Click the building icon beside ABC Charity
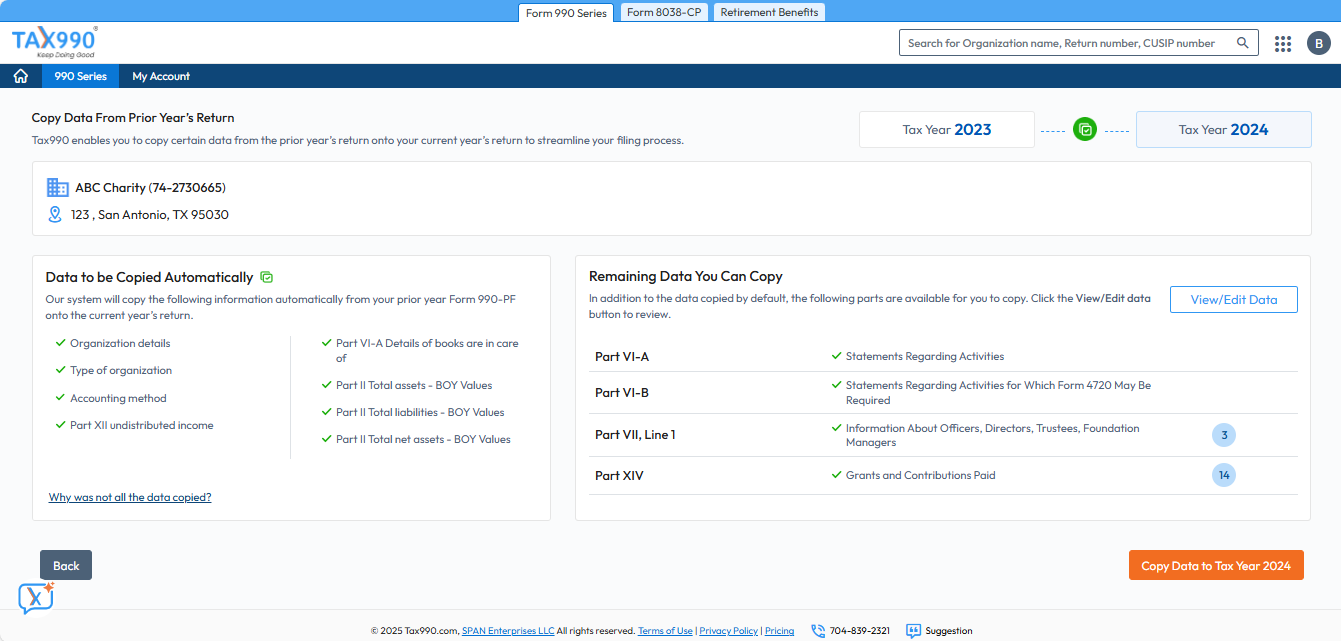Screen dimensions: 1341x641 pyautogui.click(x=58, y=188)
